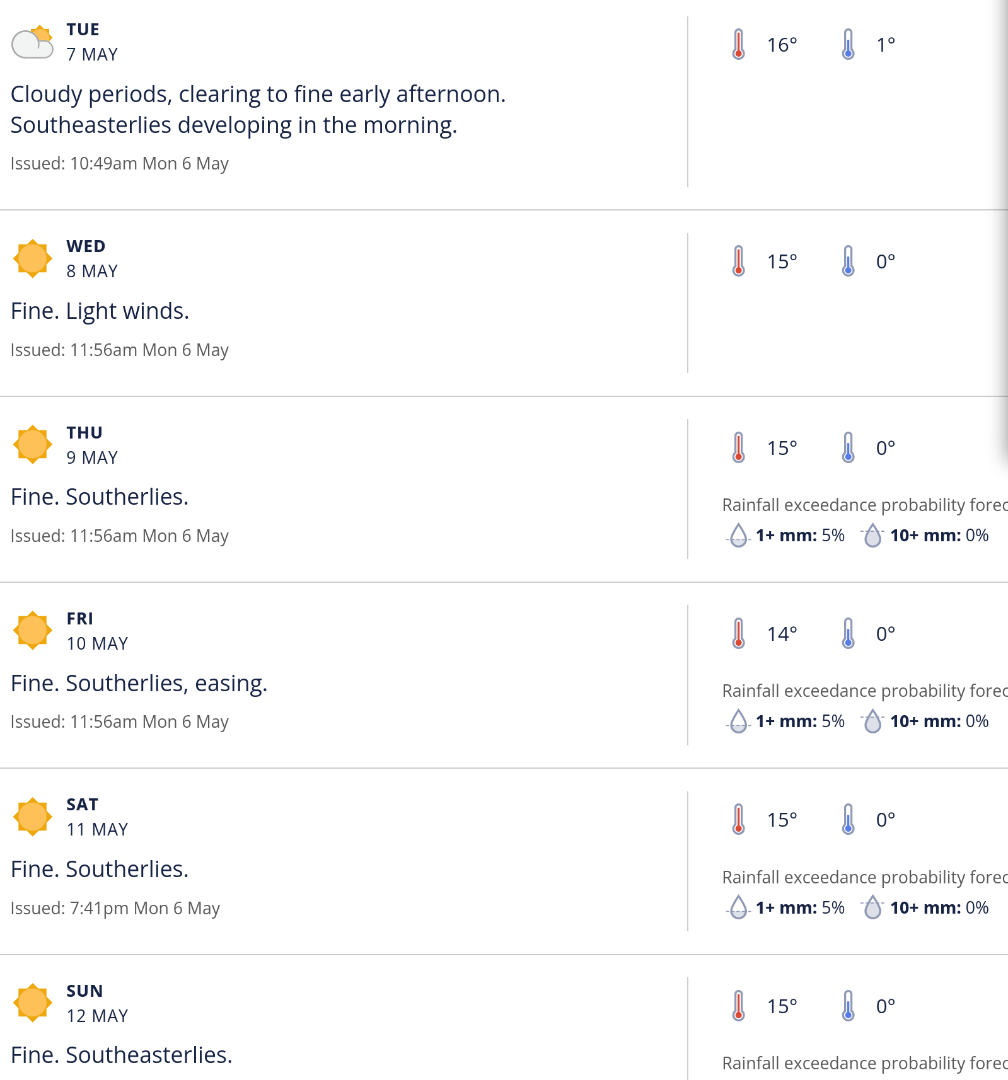This screenshot has width=1008, height=1080.
Task: Click the partly cloudy icon for Tuesday
Action: pyautogui.click(x=32, y=42)
